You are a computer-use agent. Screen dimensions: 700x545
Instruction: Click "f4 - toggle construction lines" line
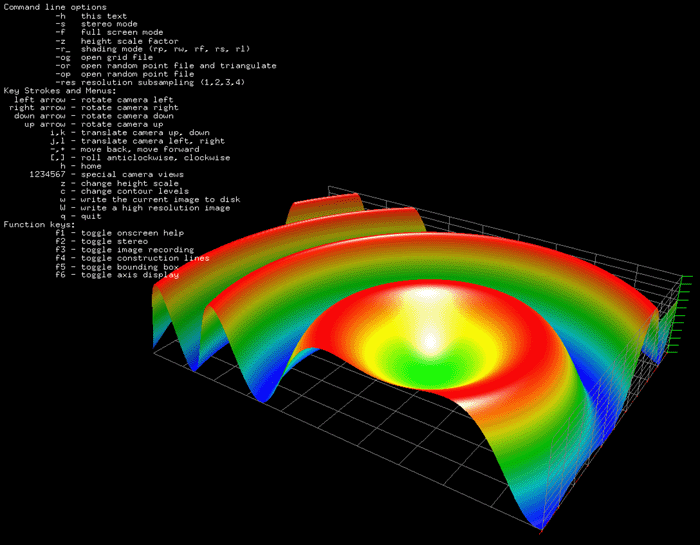(x=133, y=258)
